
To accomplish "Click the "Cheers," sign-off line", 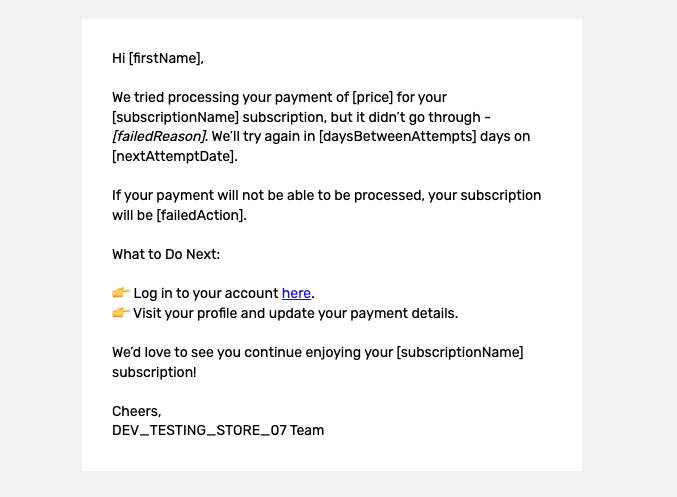I will pos(136,411).
